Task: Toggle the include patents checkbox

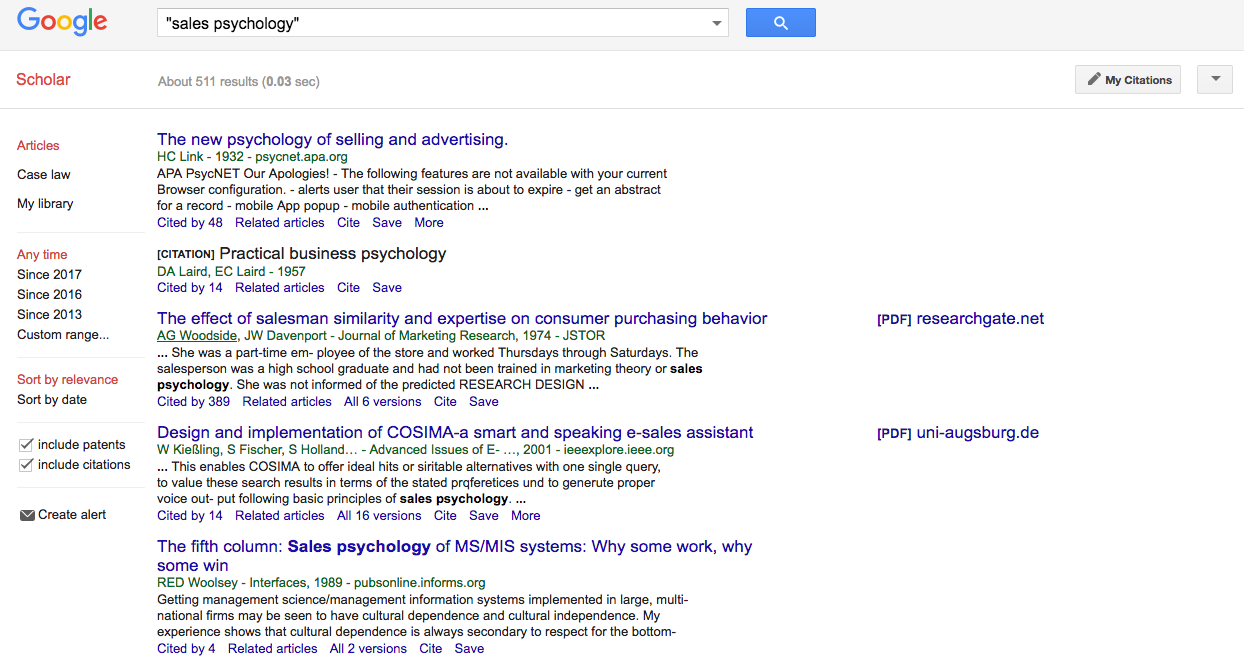Action: pyautogui.click(x=27, y=445)
